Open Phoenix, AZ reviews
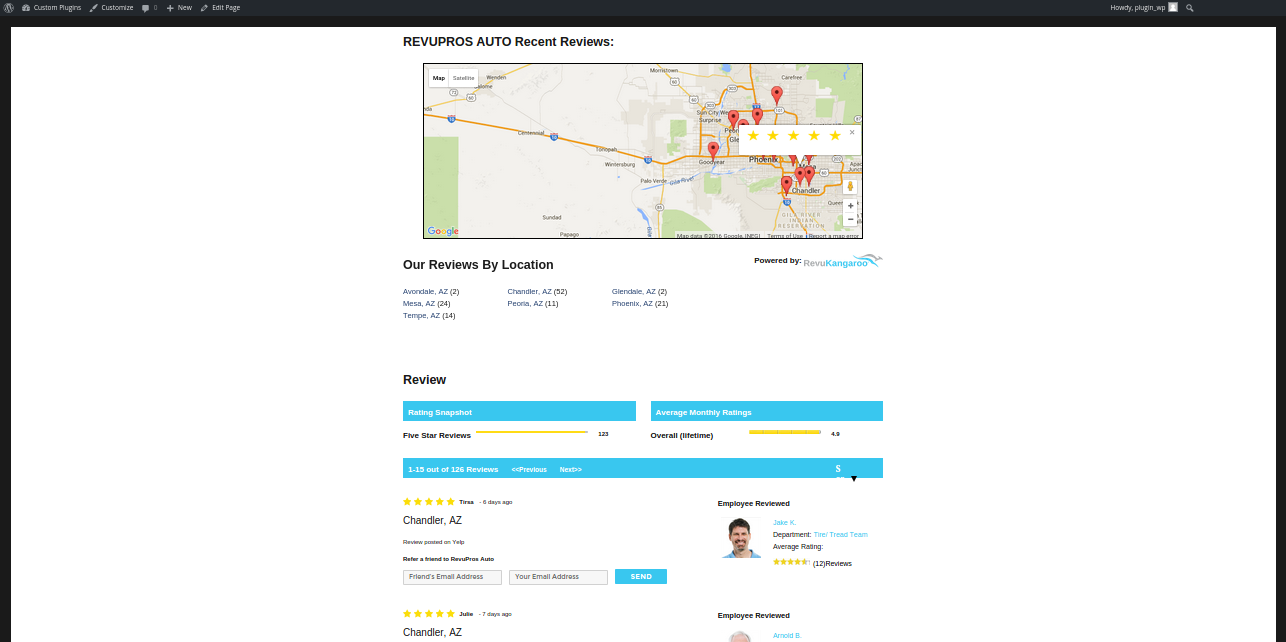 [x=632, y=304]
